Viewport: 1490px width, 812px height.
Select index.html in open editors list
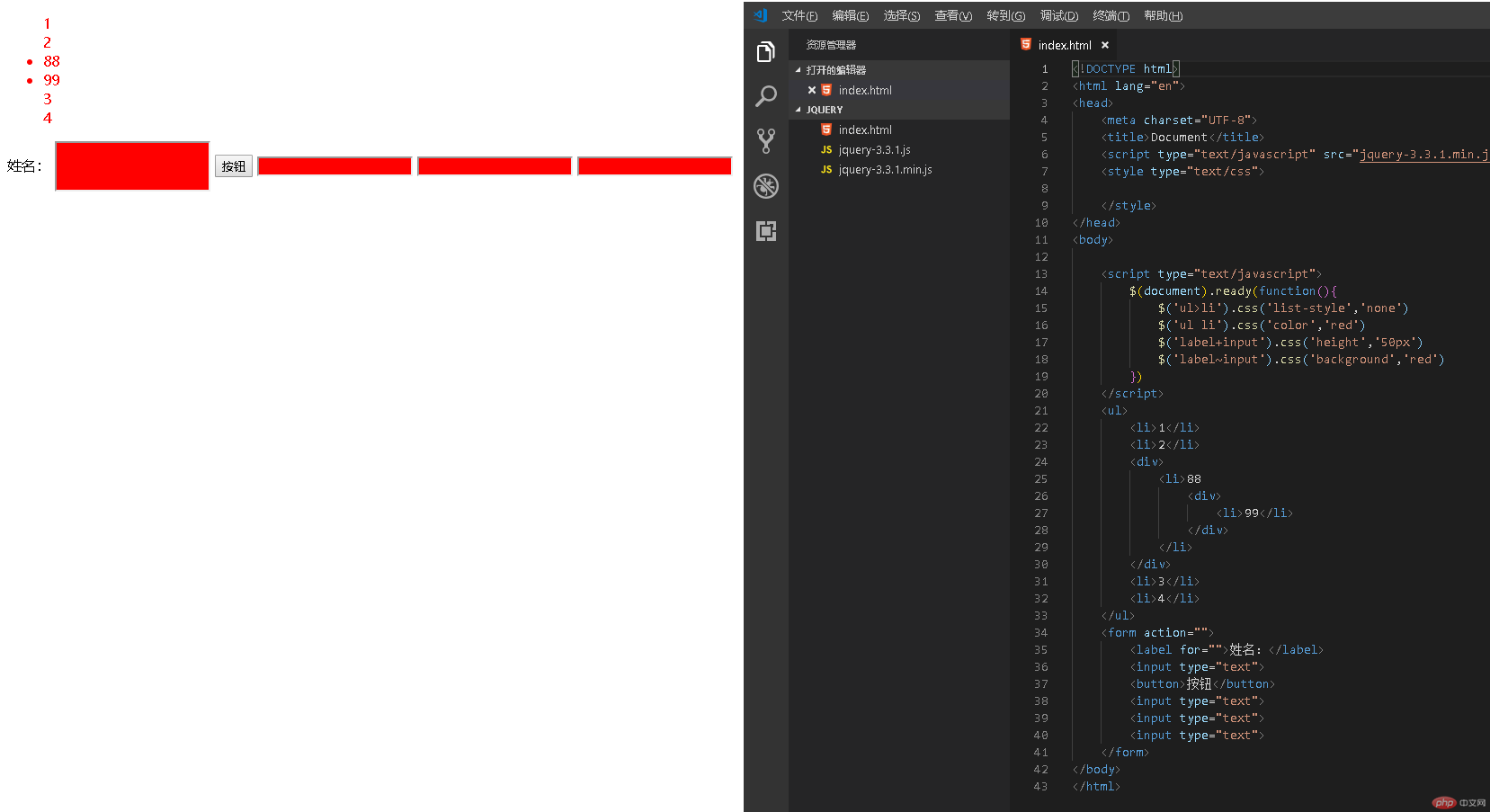[899, 90]
